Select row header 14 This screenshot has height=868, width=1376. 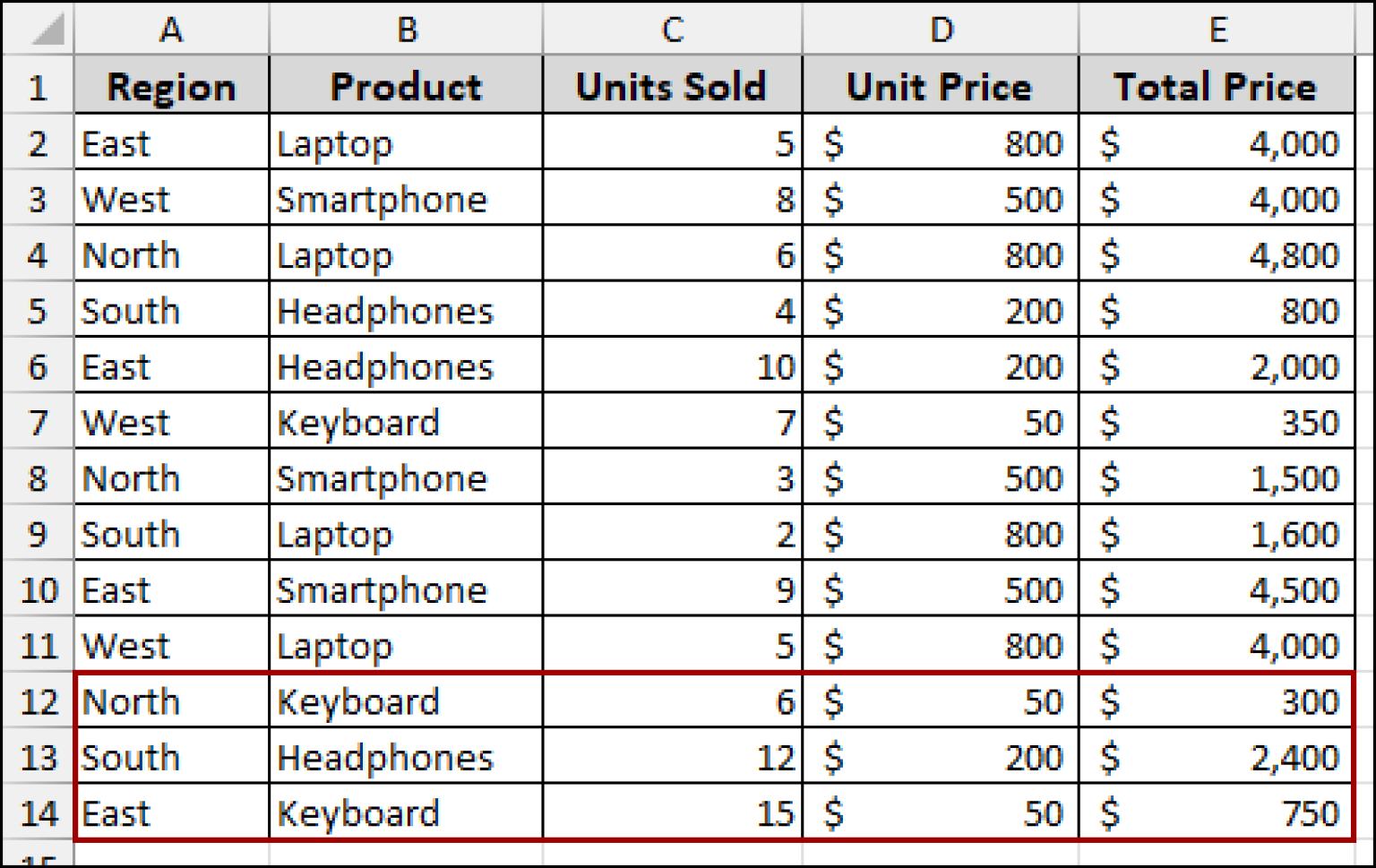tap(36, 812)
